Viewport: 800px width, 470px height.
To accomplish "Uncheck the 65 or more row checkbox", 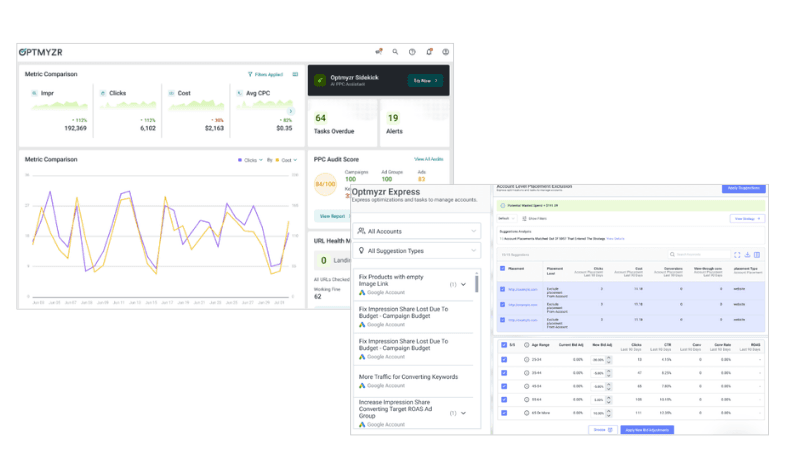I will [504, 412].
